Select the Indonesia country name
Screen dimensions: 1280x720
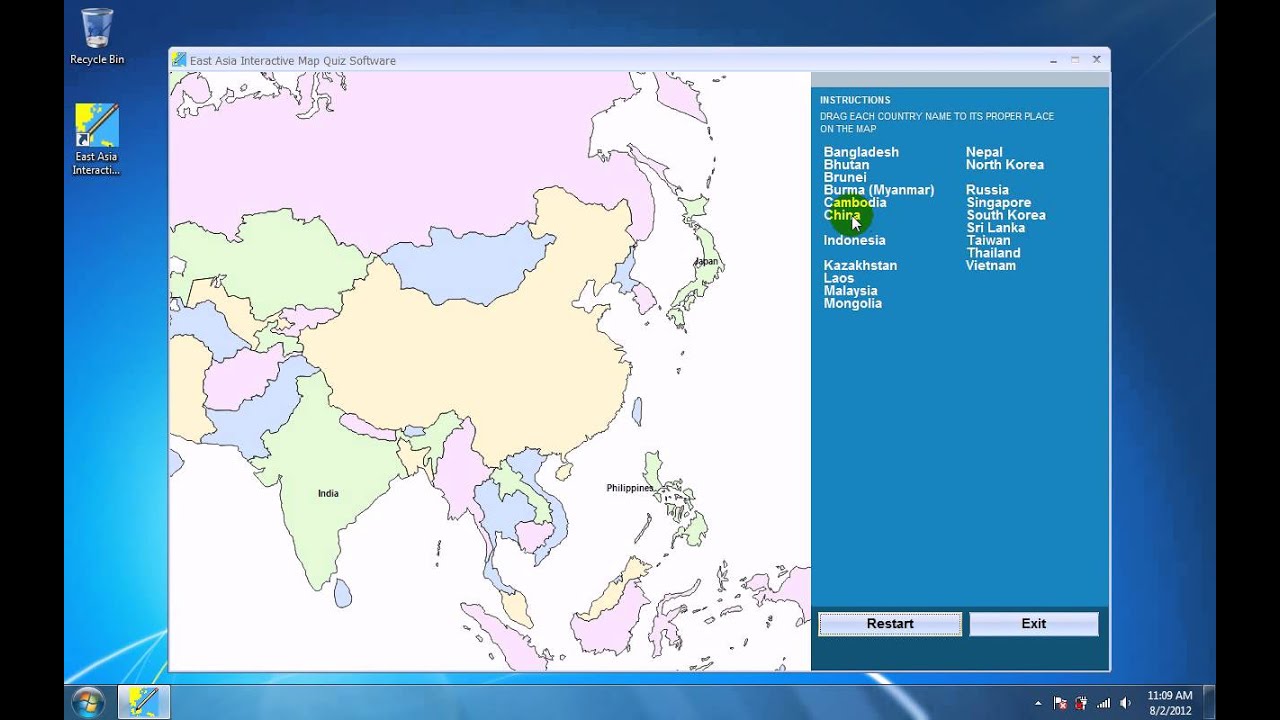pyautogui.click(x=854, y=240)
